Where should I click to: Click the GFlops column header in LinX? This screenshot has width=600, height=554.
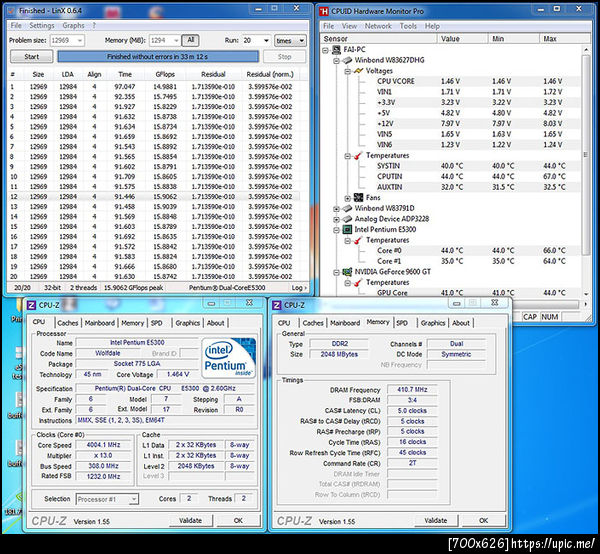165,74
